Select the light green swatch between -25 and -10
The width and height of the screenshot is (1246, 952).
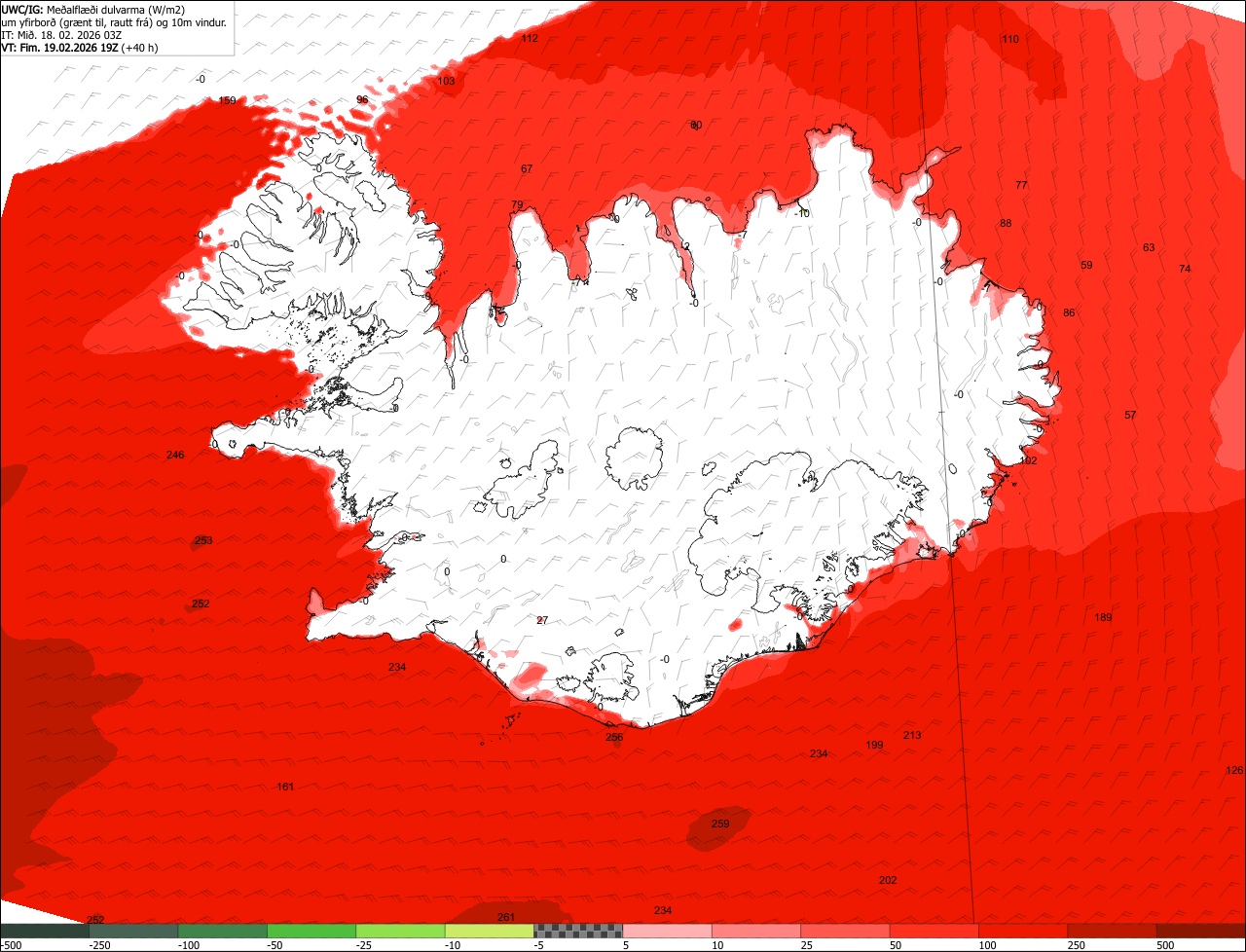pos(400,931)
